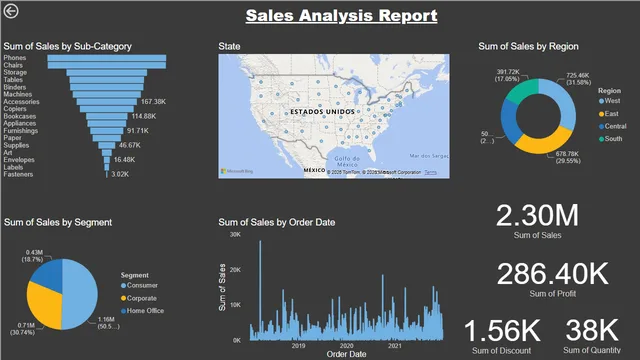Select the Phones bar in funnel chart
Image resolution: width=640 pixels, height=360 pixels.
107,58
